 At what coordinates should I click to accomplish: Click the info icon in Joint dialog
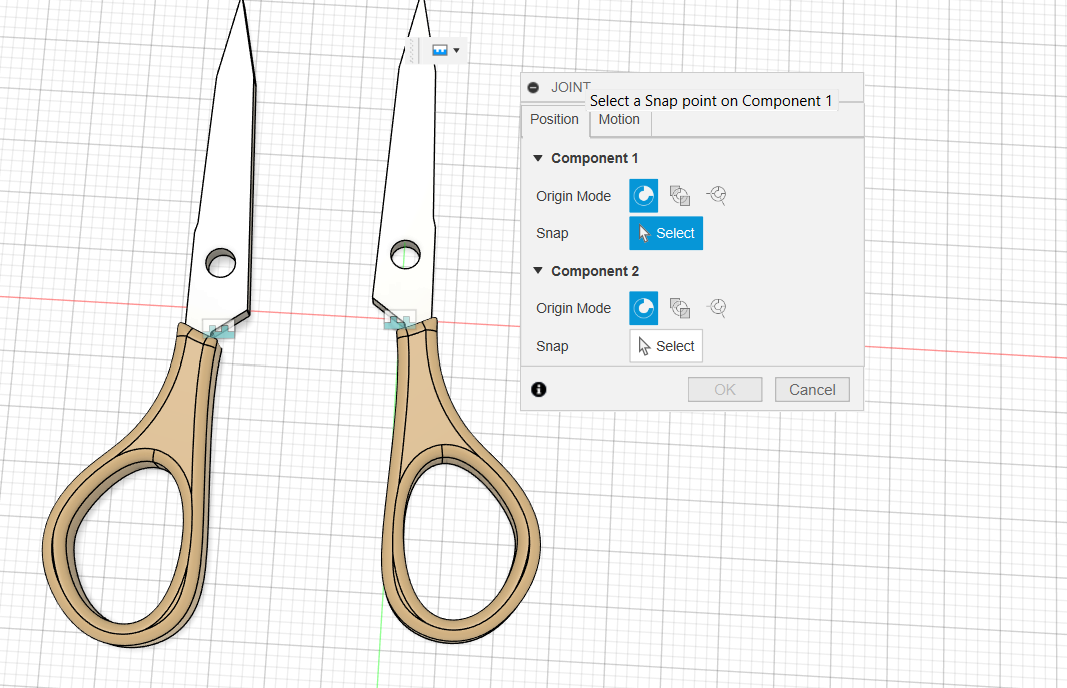click(x=539, y=390)
